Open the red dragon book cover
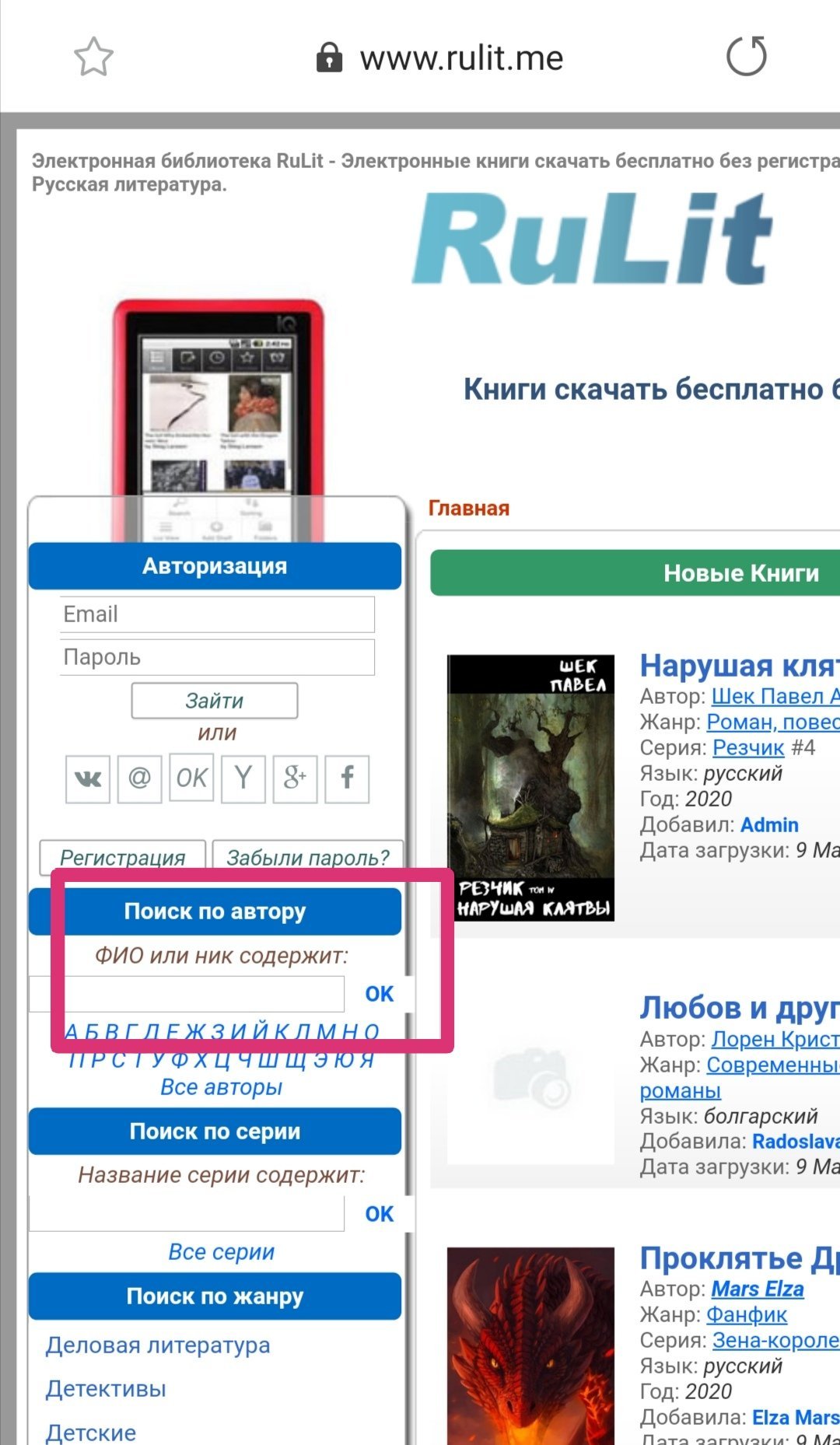The width and height of the screenshot is (840, 1445). click(531, 1346)
